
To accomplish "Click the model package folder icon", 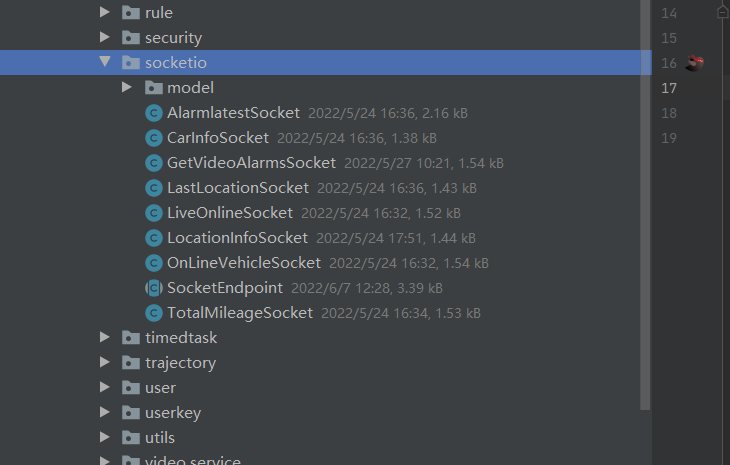I will pos(153,88).
